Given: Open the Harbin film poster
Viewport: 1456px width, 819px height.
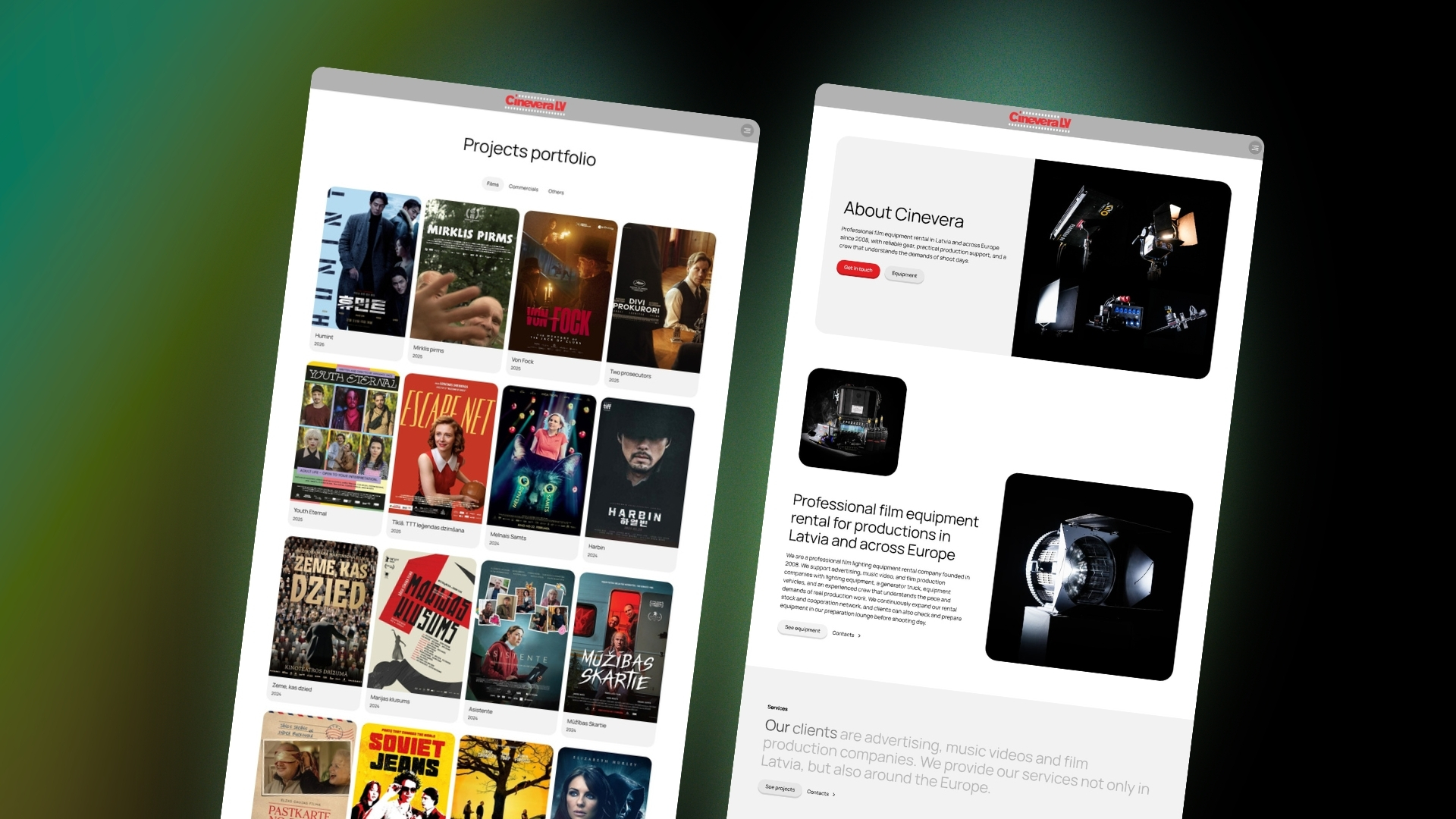Looking at the screenshot, I should [x=640, y=472].
